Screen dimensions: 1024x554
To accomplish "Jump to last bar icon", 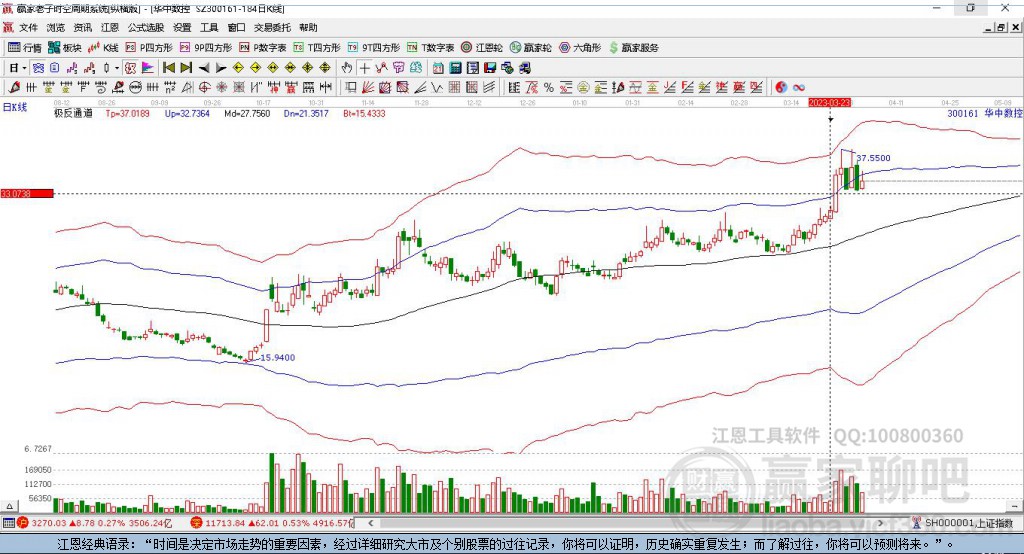I will pyautogui.click(x=186, y=68).
